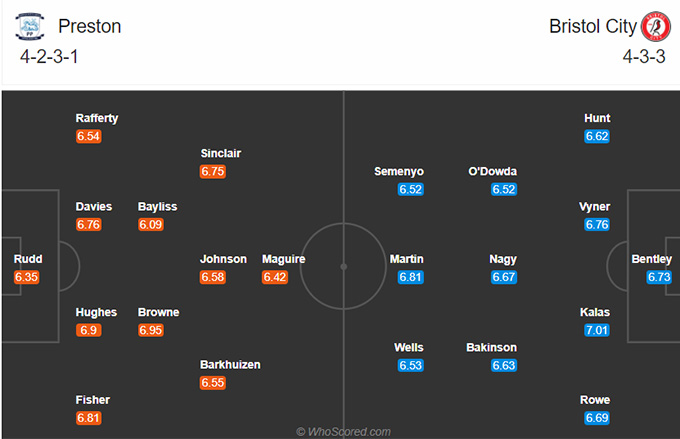Select Bayliss's 6.09 rating badge
Viewport: 680px width, 439px height.
click(x=150, y=225)
